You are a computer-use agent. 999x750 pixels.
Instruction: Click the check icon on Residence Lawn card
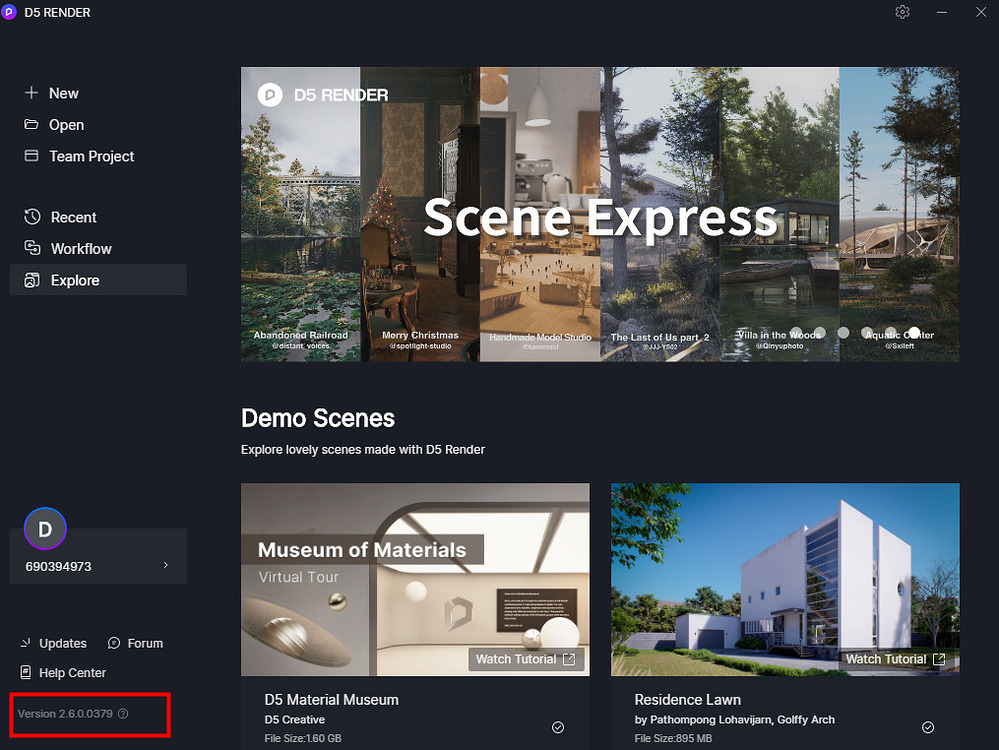928,727
